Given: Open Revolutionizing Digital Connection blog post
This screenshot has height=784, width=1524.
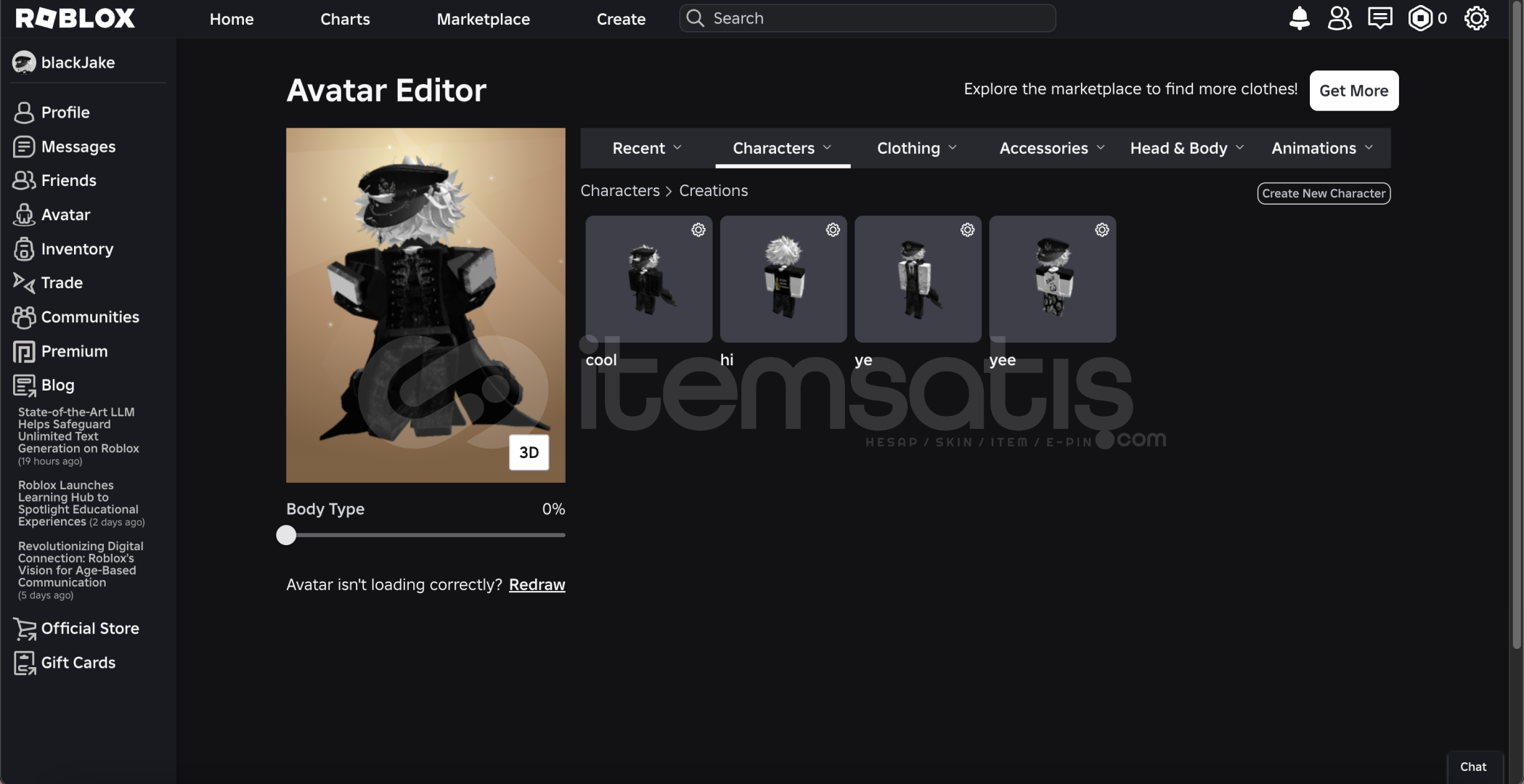Looking at the screenshot, I should (81, 570).
